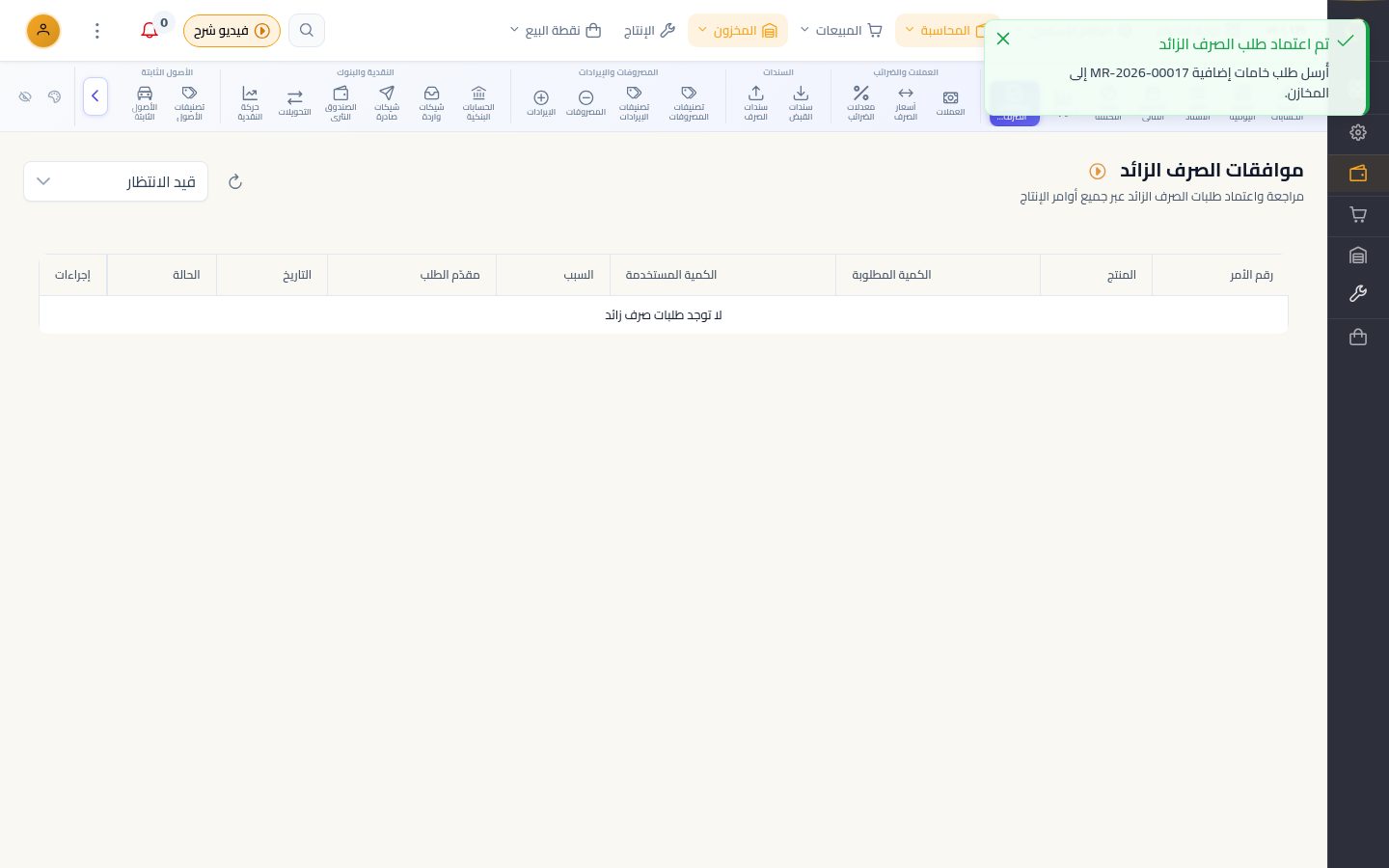This screenshot has height=868, width=1389.
Task: Open the three-dot more options menu
Action: tap(97, 31)
